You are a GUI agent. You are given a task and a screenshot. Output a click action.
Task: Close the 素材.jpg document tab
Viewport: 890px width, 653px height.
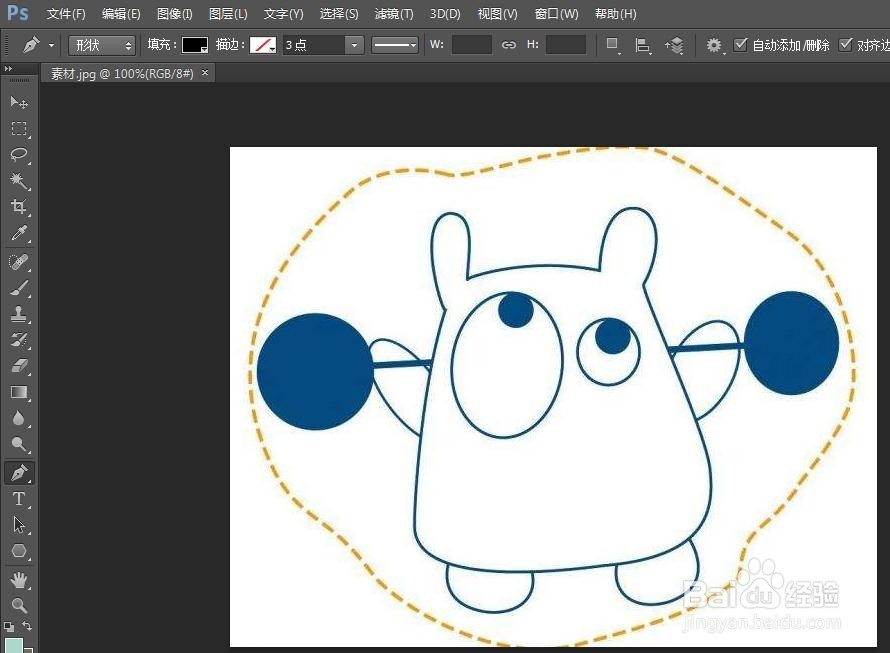point(205,73)
